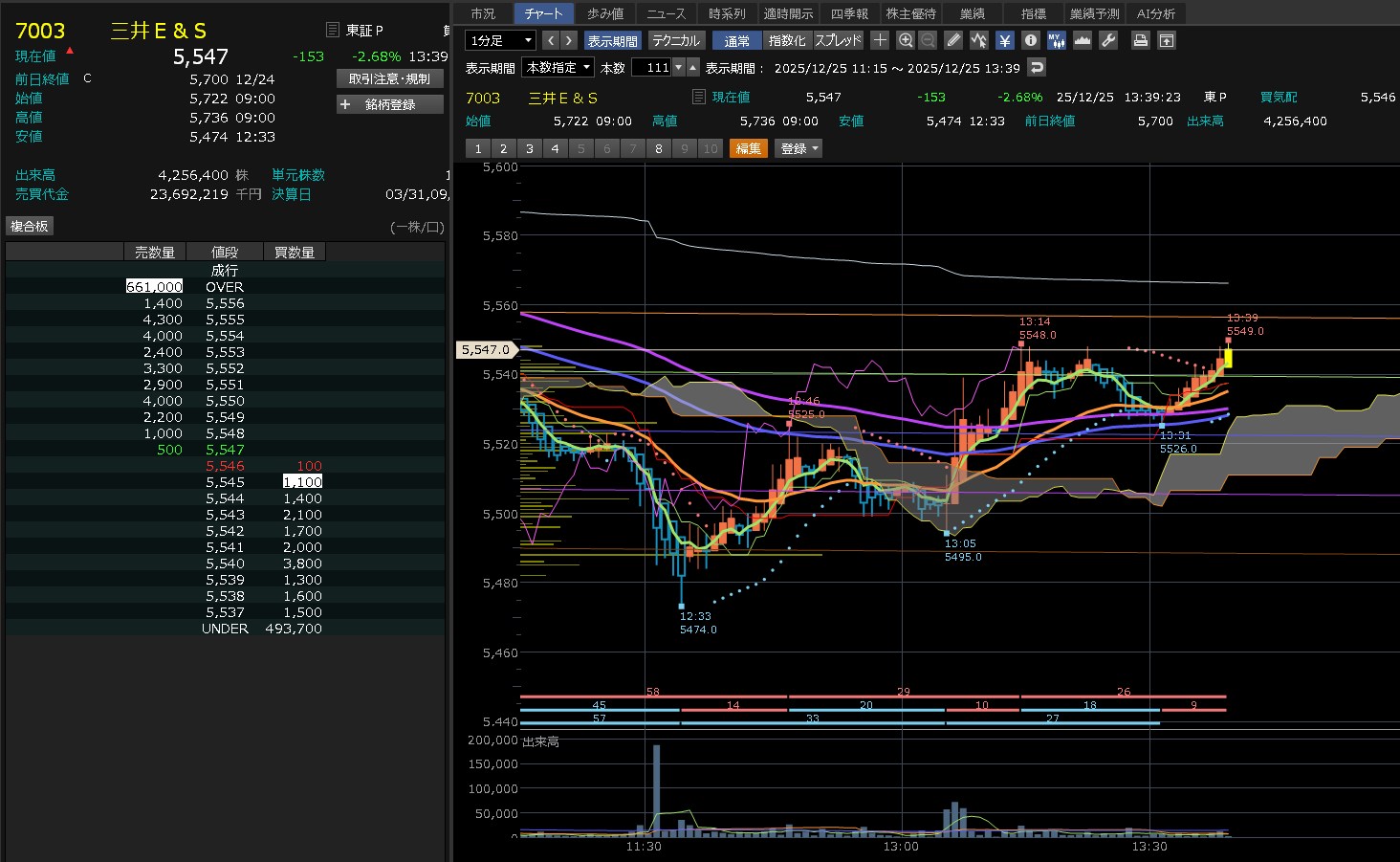Image resolution: width=1400 pixels, height=862 pixels.
Task: Open the 1分足 timeframe dropdown
Action: (500, 40)
